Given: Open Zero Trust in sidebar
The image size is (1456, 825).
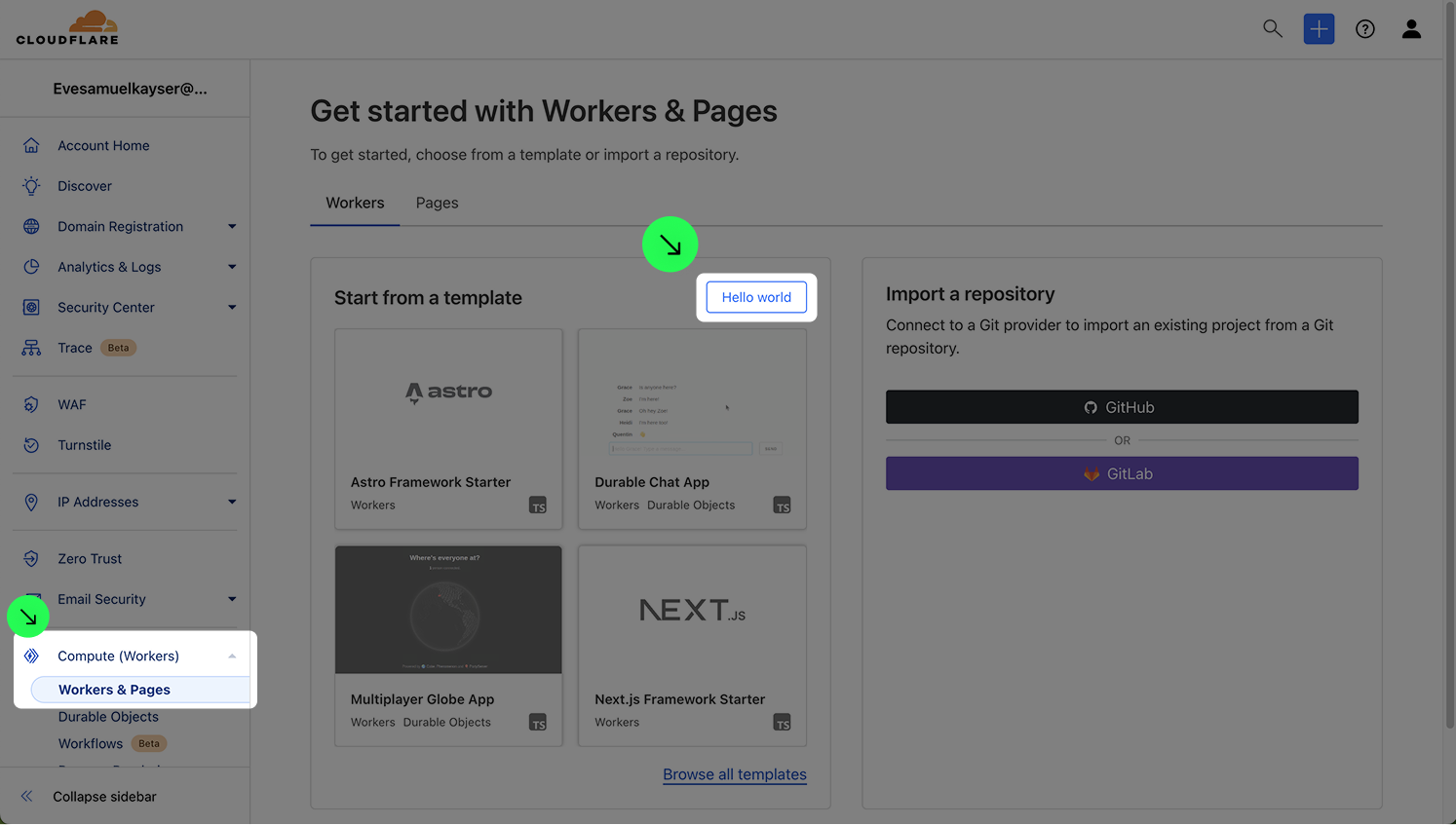Looking at the screenshot, I should 90,559.
